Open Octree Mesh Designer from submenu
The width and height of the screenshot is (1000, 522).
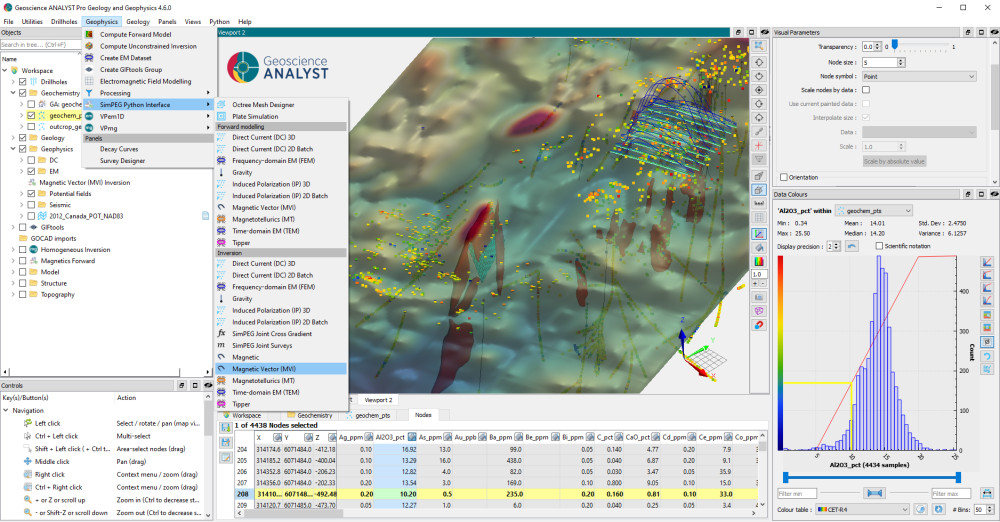point(263,104)
